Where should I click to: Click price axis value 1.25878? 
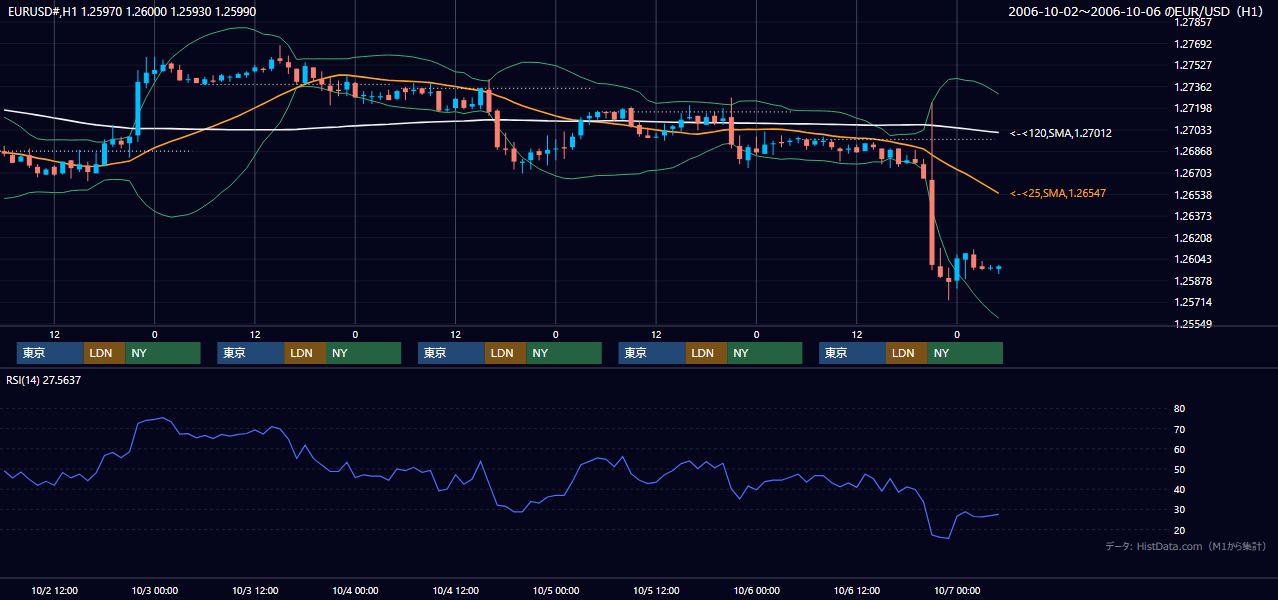[1192, 281]
